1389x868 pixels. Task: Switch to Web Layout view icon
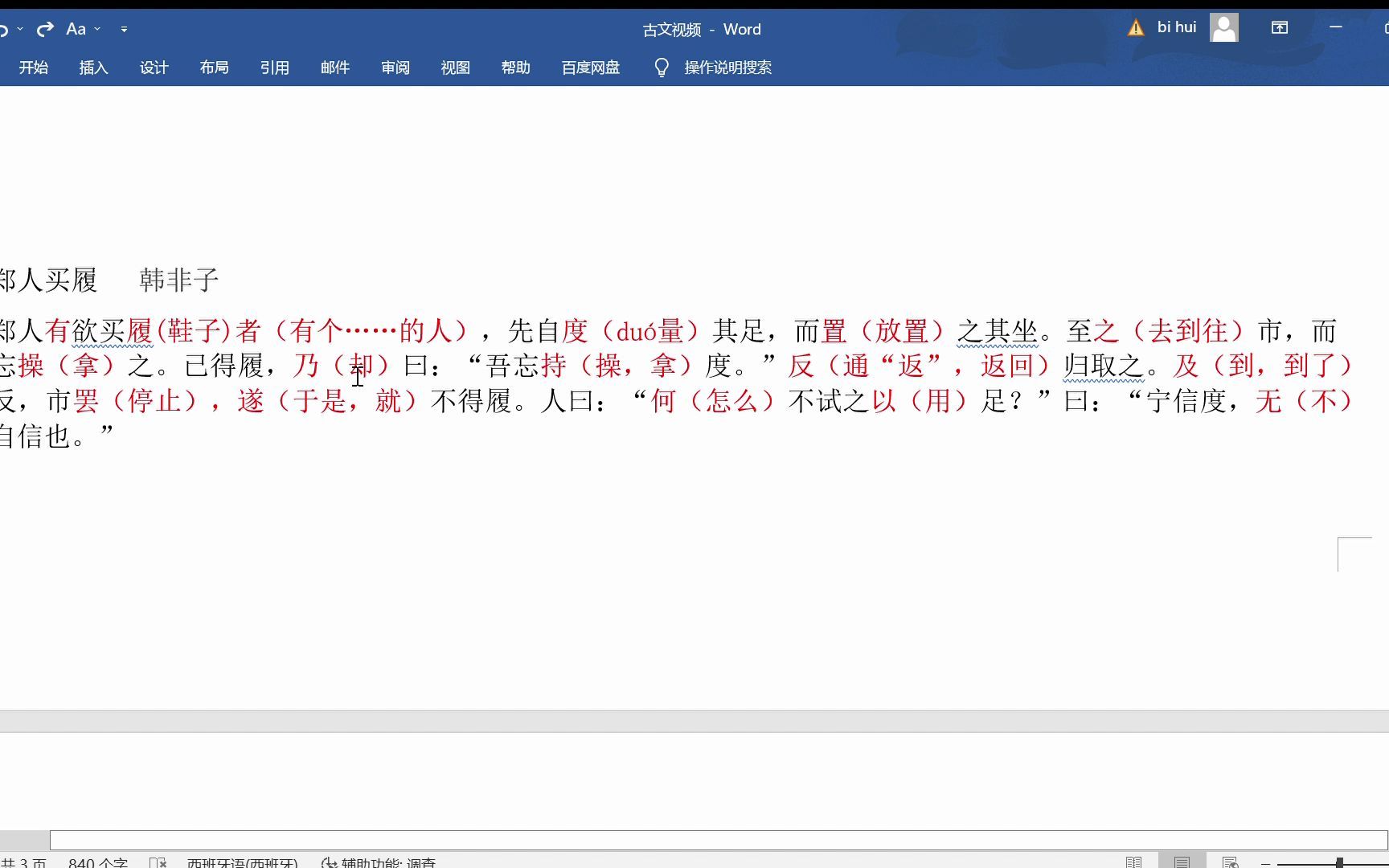1230,862
